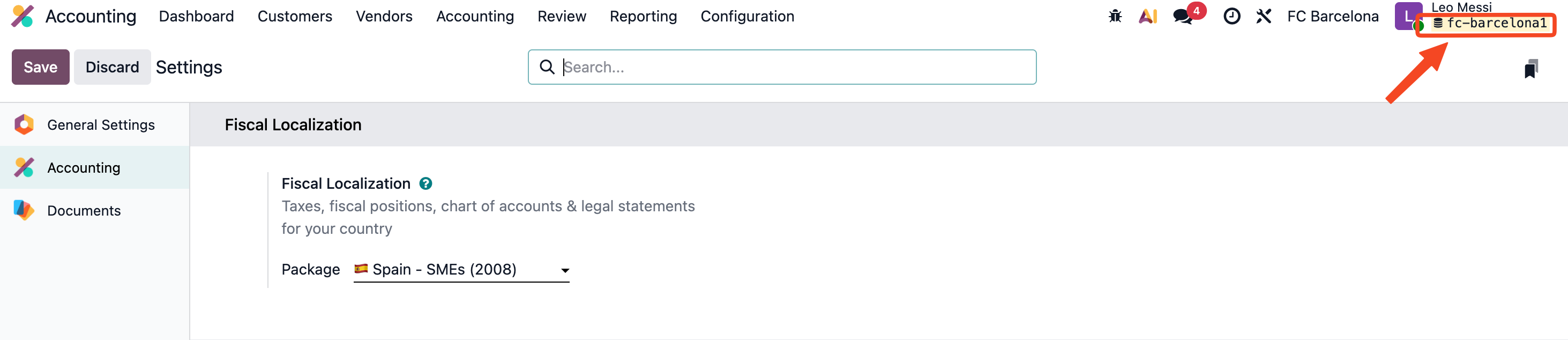Open the conversations chat icon

1183,17
